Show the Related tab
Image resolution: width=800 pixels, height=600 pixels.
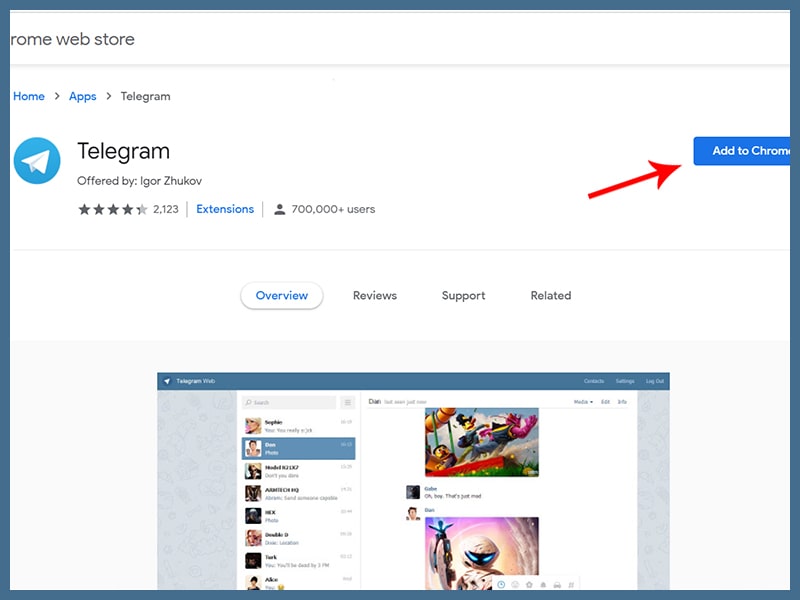(551, 295)
